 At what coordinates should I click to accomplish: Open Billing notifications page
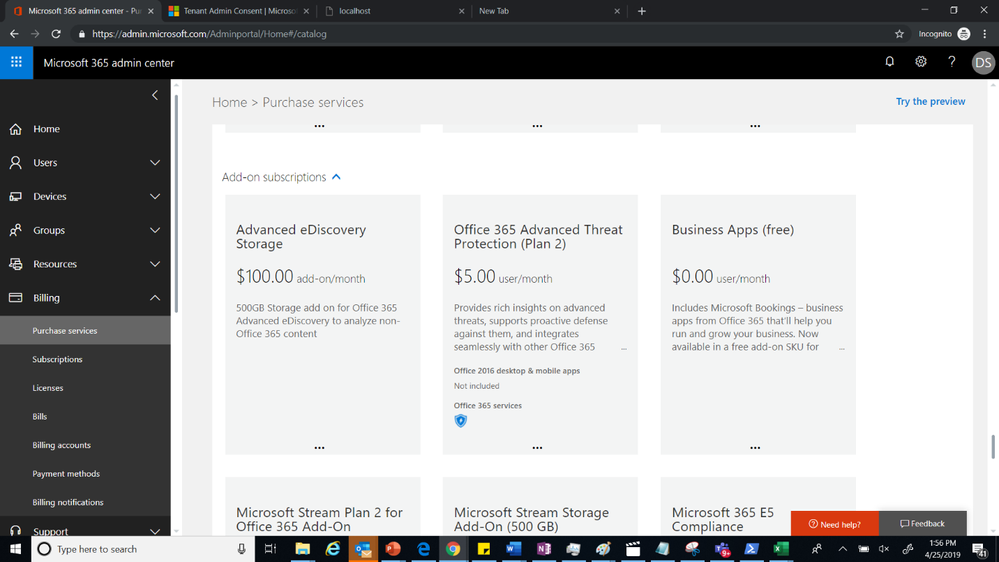(x=68, y=503)
